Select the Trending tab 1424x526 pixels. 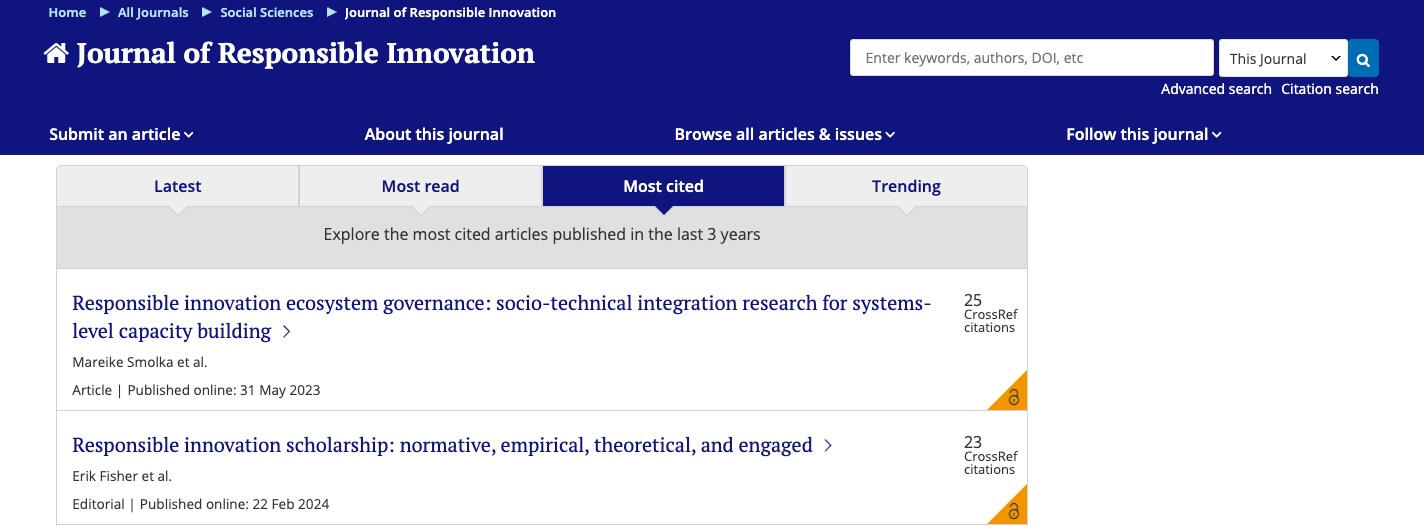906,186
